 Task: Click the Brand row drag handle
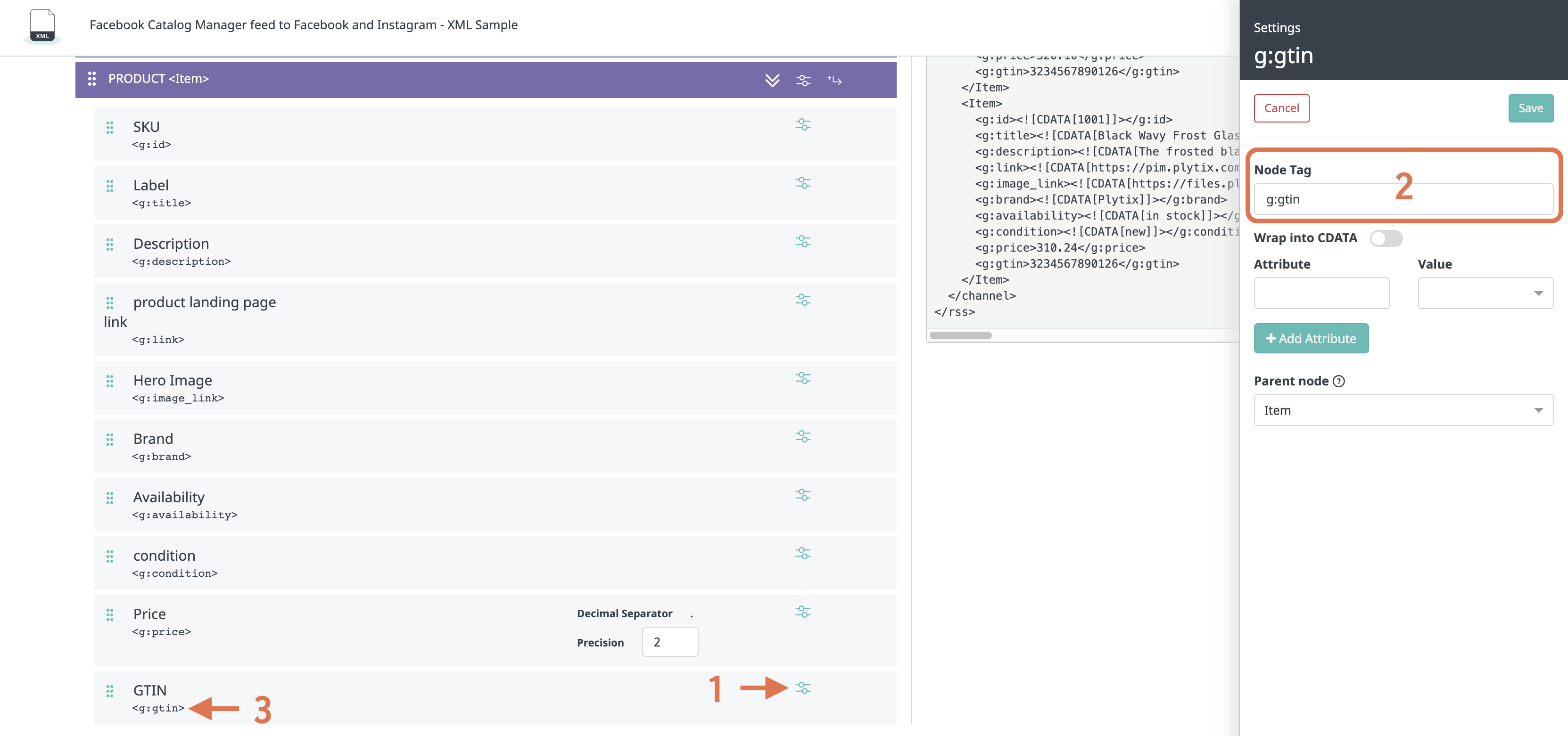pyautogui.click(x=109, y=439)
